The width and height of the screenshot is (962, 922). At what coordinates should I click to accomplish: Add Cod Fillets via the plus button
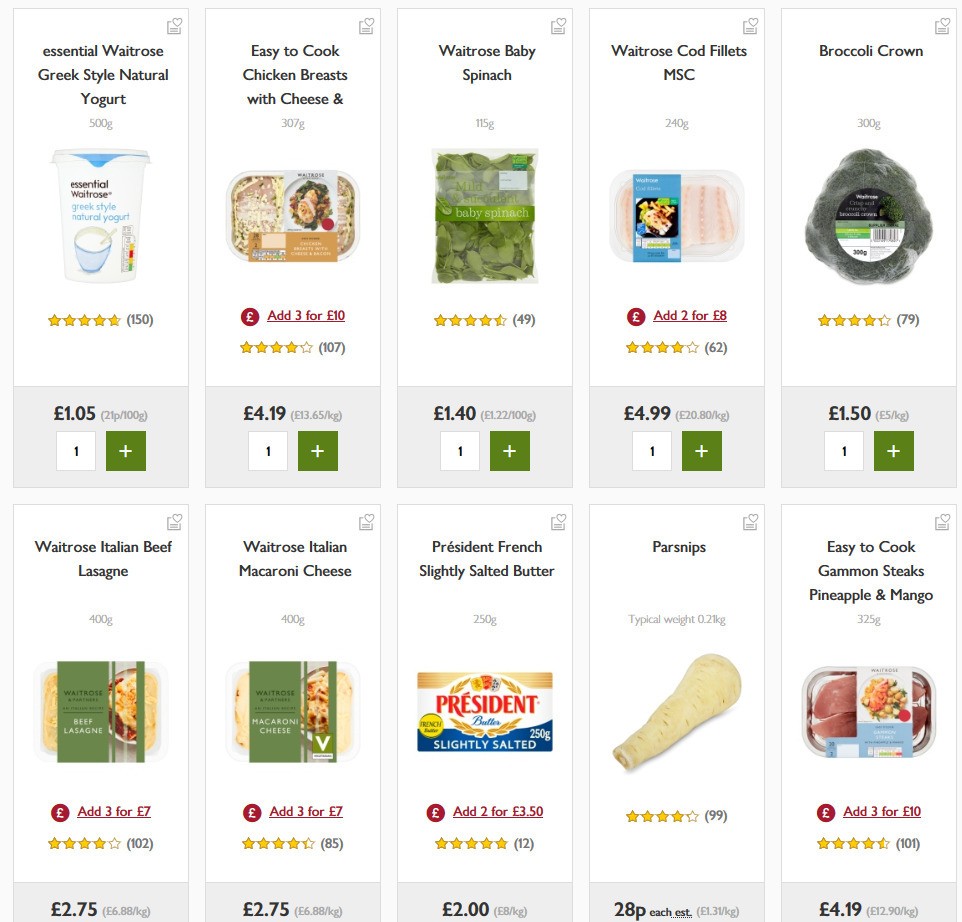click(x=702, y=450)
